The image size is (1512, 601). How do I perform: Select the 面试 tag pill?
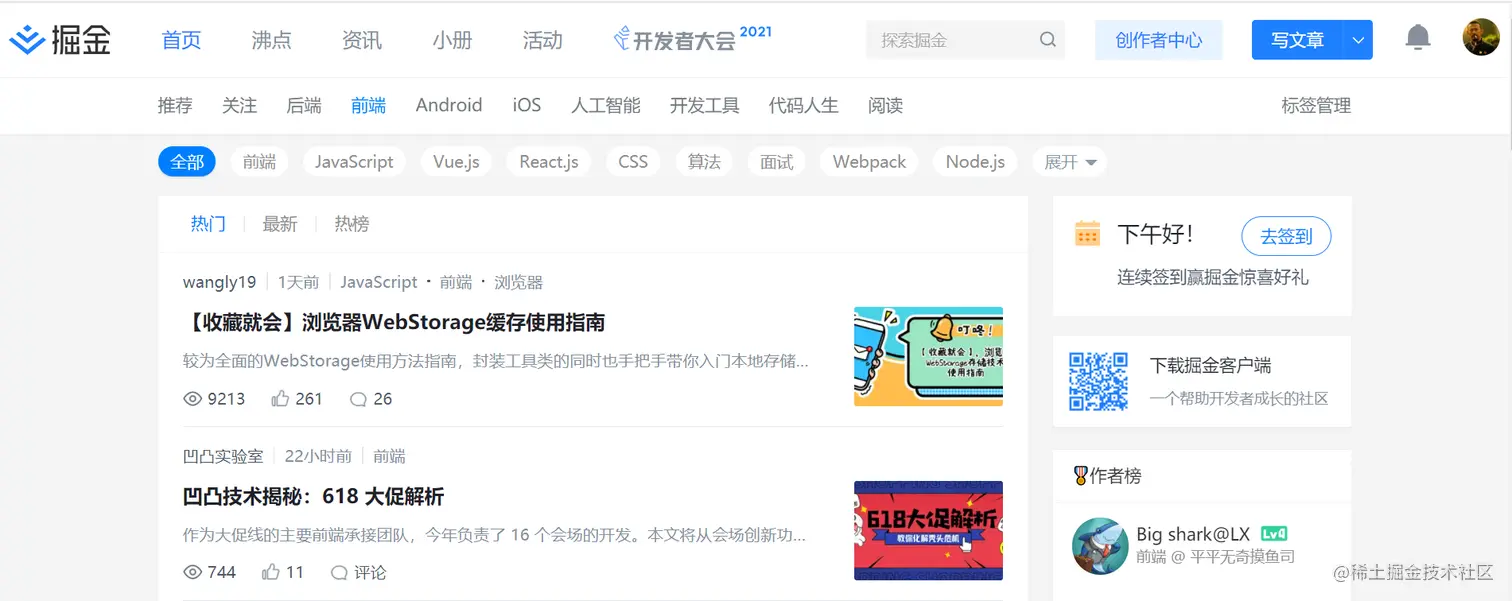(776, 162)
